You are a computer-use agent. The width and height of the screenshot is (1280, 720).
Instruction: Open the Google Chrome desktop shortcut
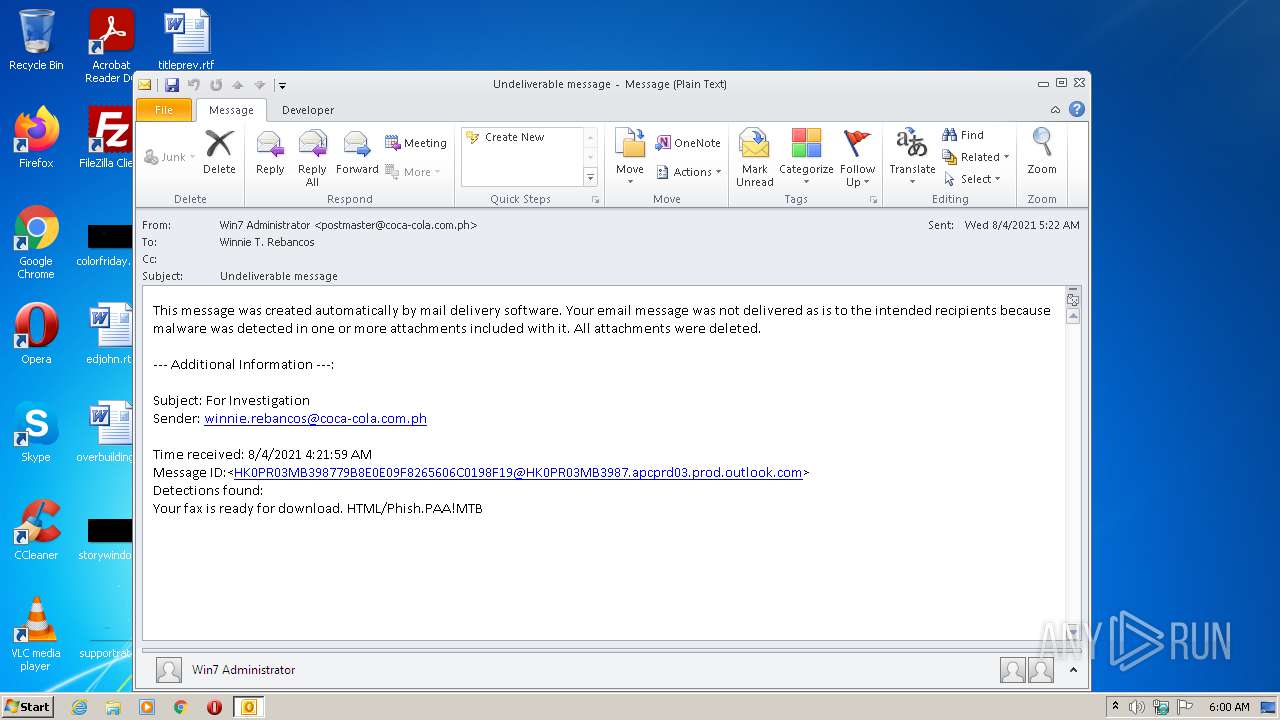coord(36,243)
